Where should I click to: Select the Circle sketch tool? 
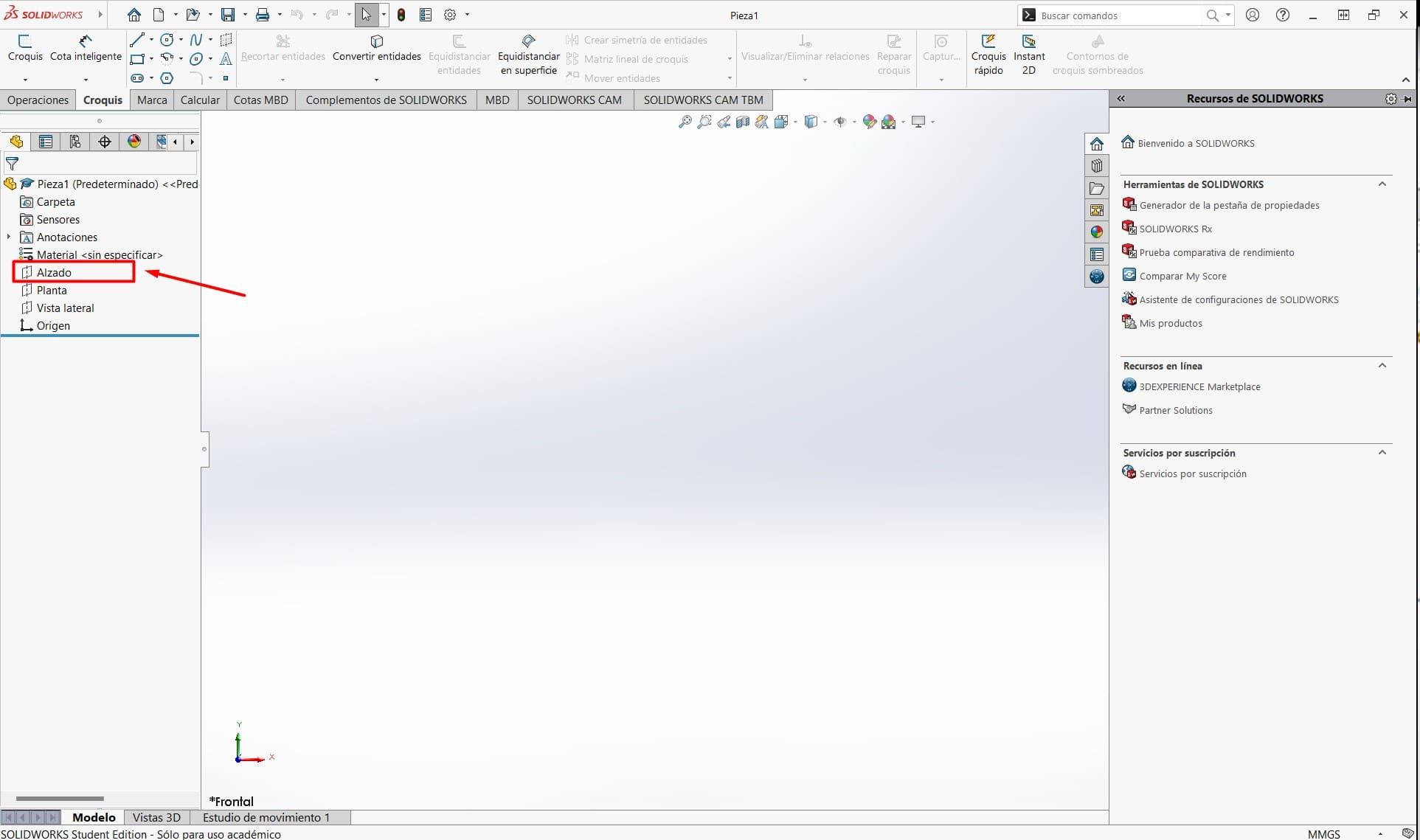click(x=167, y=40)
